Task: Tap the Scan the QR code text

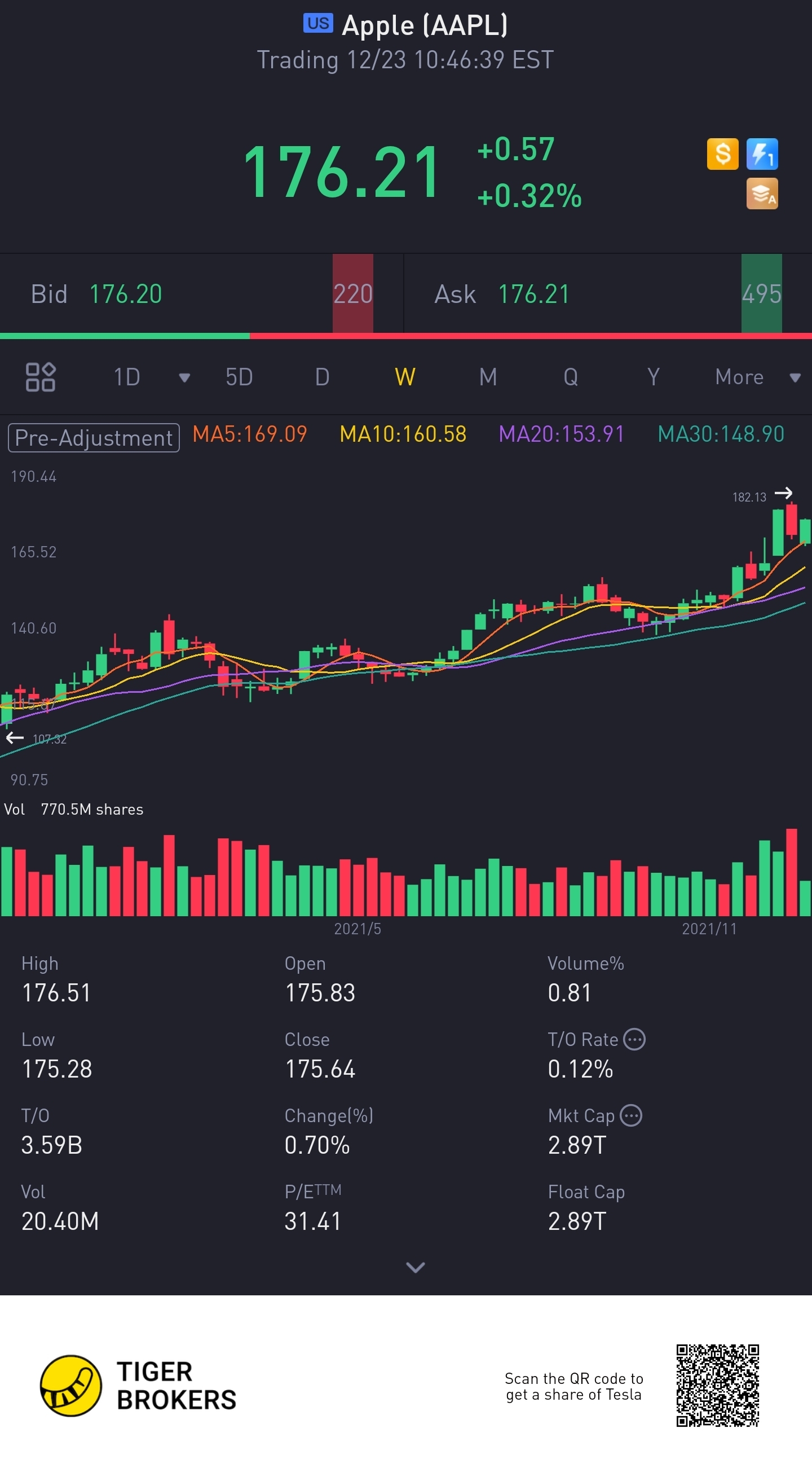Action: click(573, 1386)
